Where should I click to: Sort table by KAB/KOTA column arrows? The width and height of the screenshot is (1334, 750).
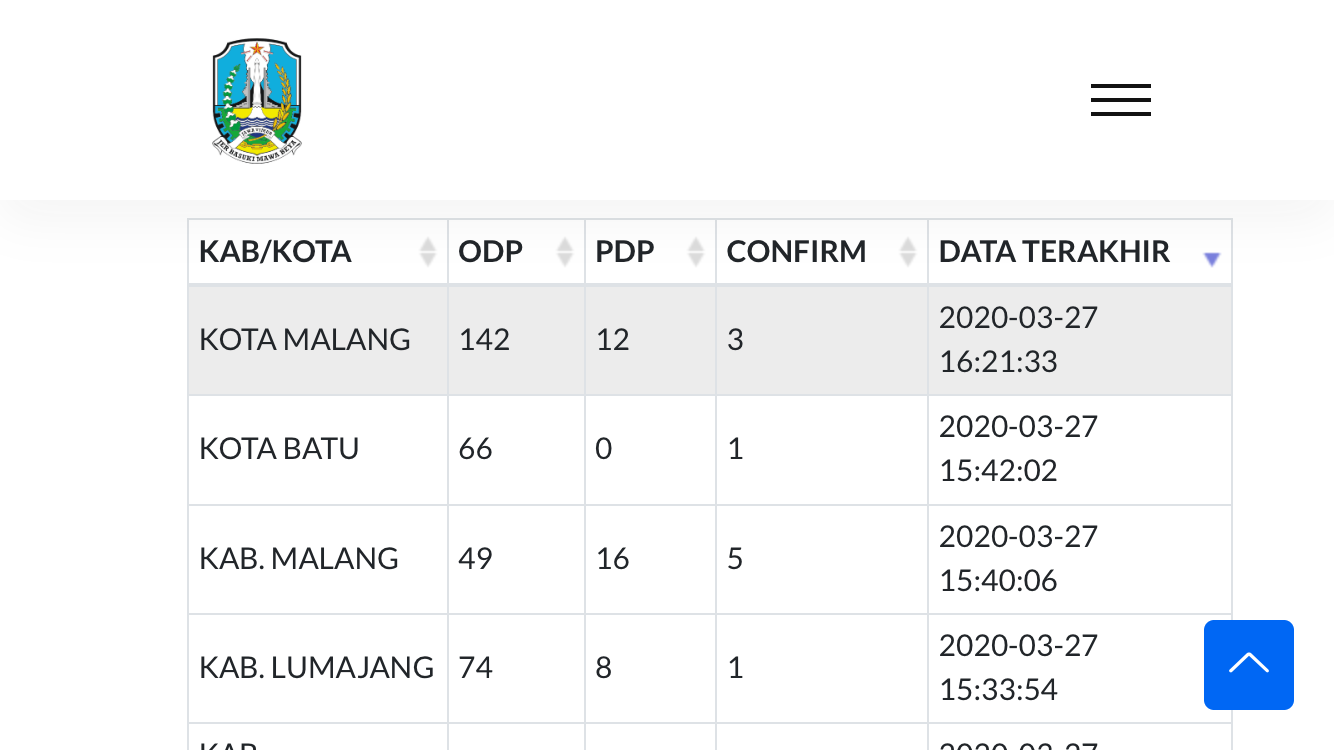[x=428, y=252]
